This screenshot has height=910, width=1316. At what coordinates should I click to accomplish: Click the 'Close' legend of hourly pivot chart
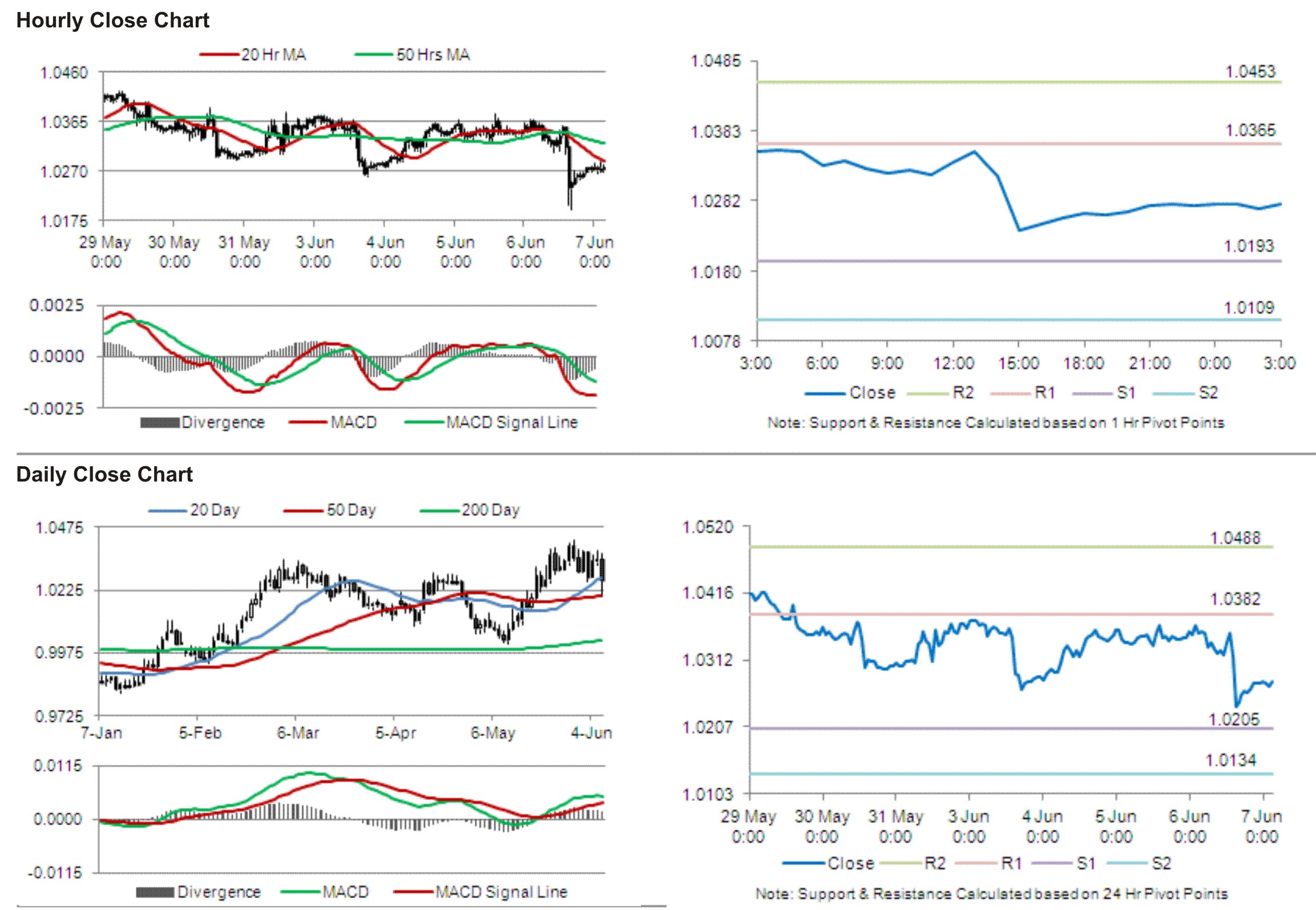(850, 393)
